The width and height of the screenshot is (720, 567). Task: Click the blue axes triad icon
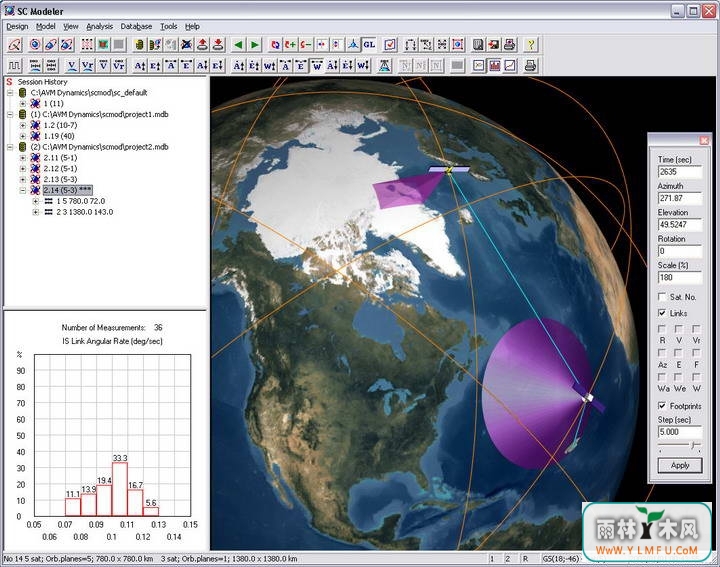point(353,45)
